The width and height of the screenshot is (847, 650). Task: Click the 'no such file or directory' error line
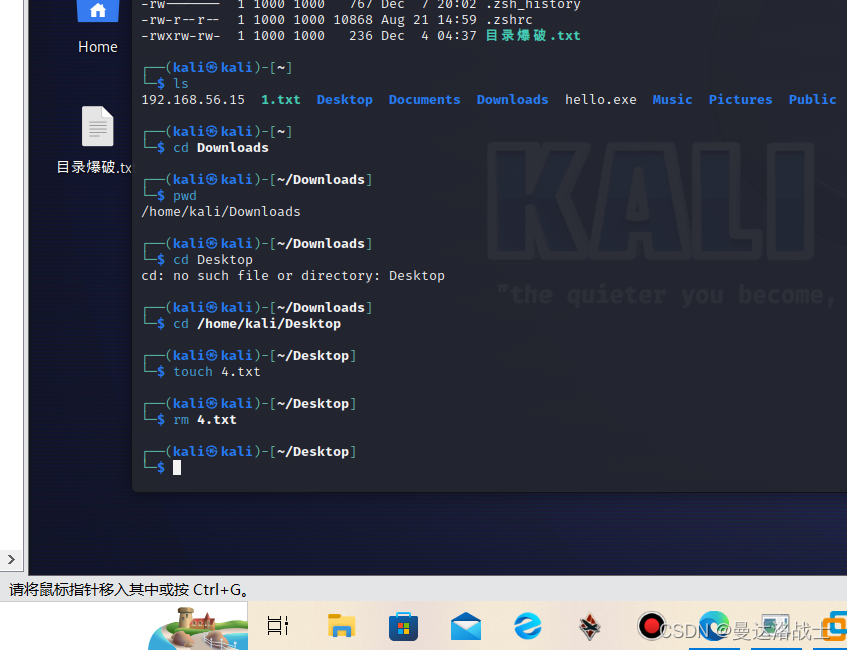293,276
